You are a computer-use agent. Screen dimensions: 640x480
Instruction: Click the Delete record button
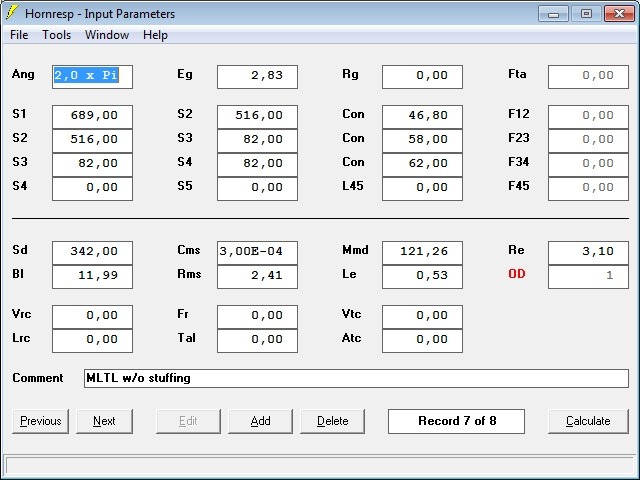coord(333,421)
